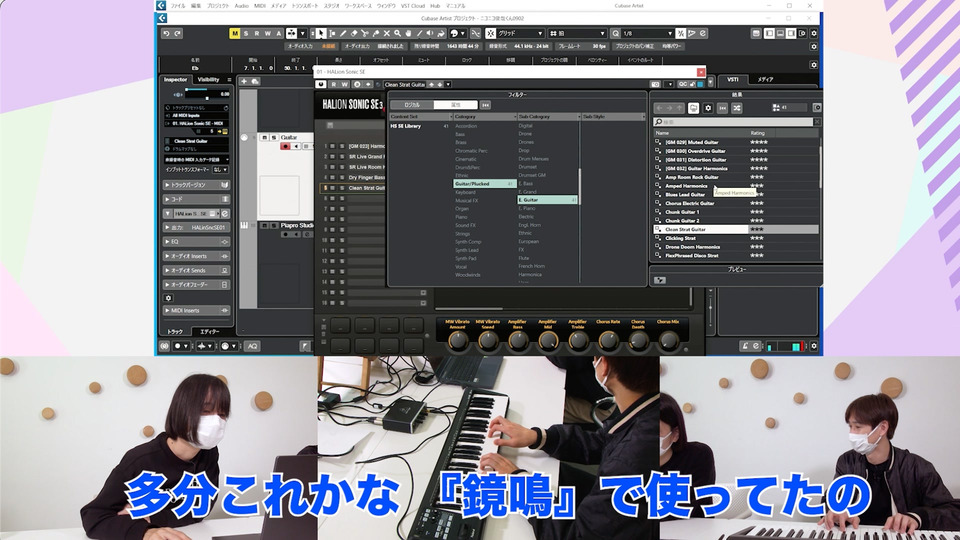Select the Zoom magnifier tool
The width and height of the screenshot is (960, 540).
pos(397,33)
